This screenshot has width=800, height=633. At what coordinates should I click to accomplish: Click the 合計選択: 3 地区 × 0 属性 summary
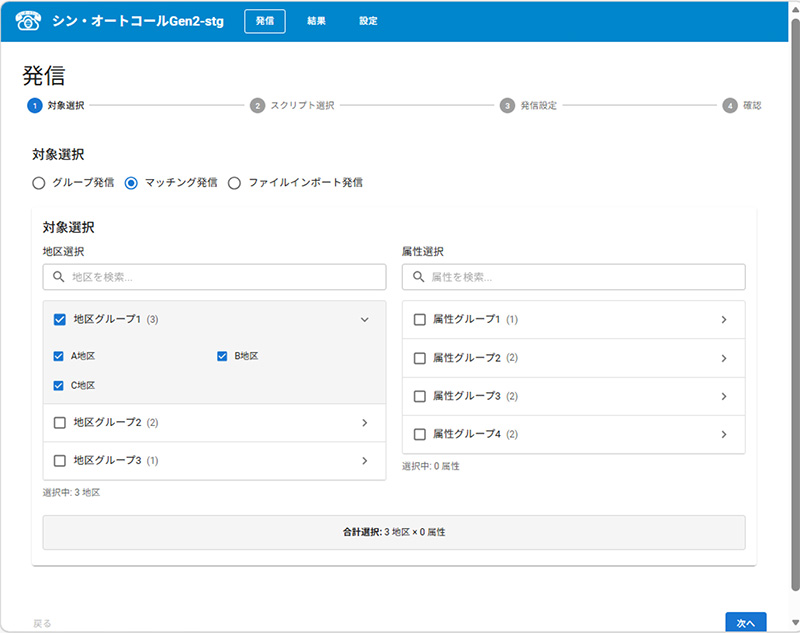(394, 532)
